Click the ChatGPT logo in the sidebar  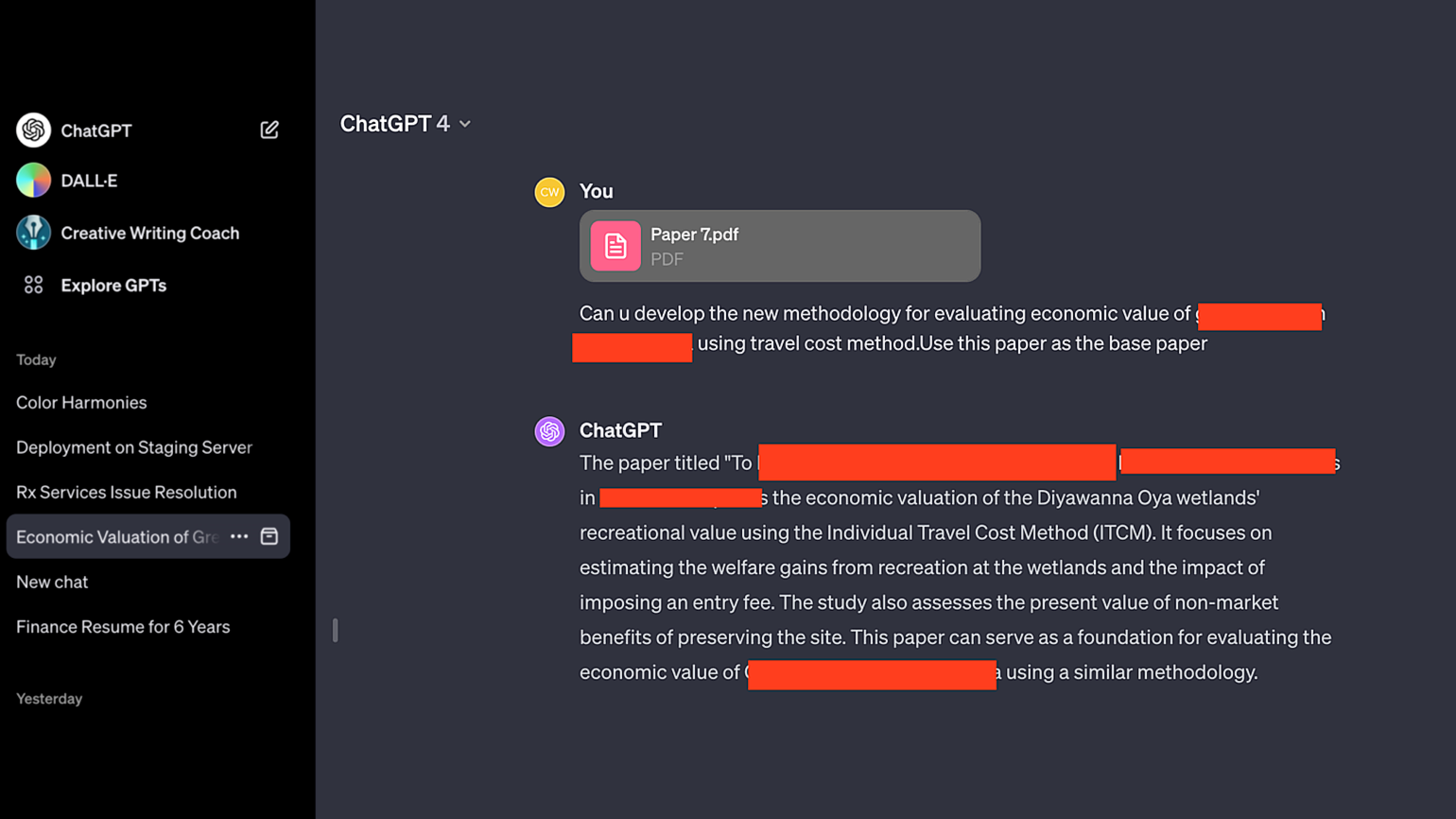tap(34, 130)
